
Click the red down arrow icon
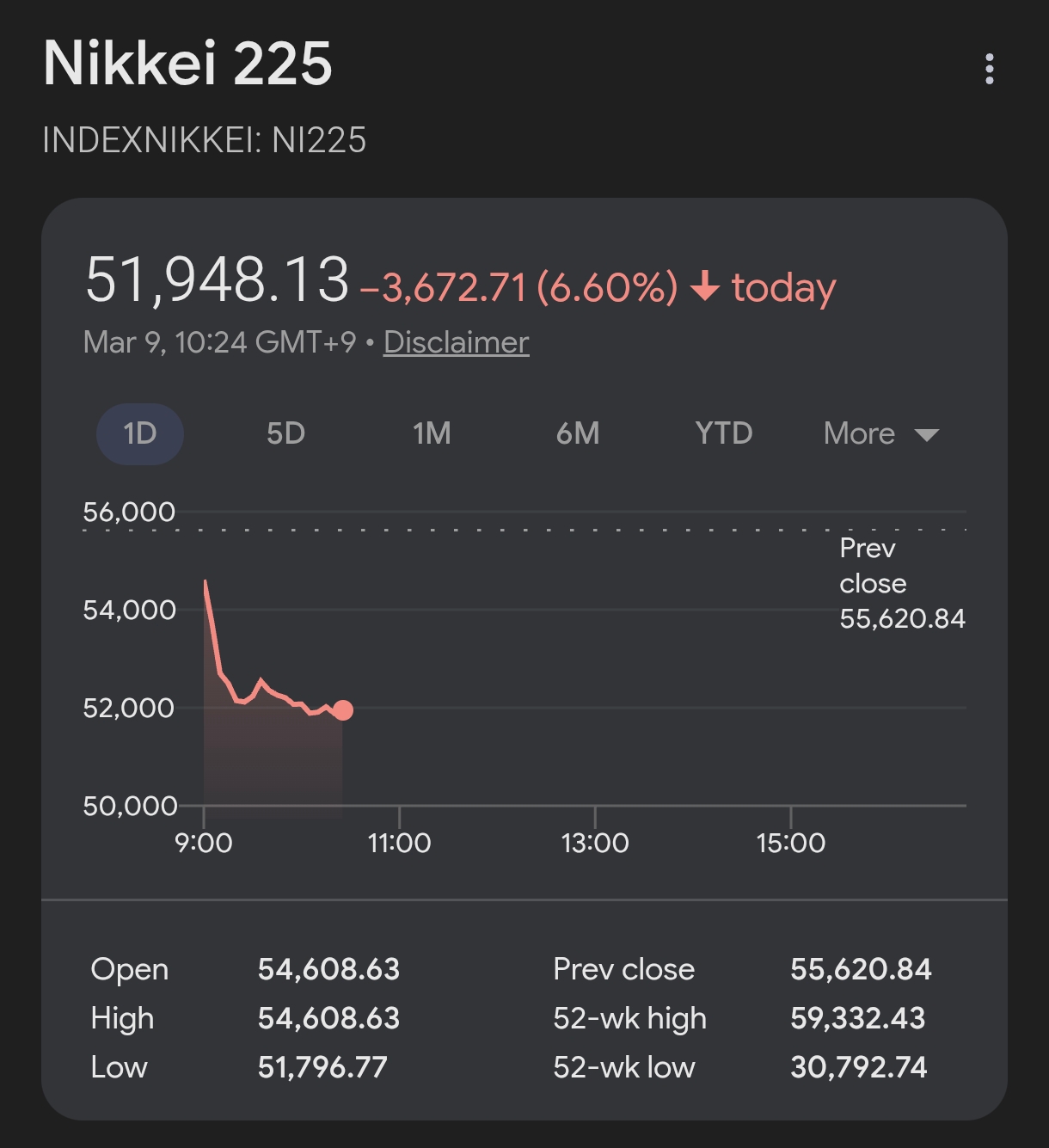click(705, 285)
